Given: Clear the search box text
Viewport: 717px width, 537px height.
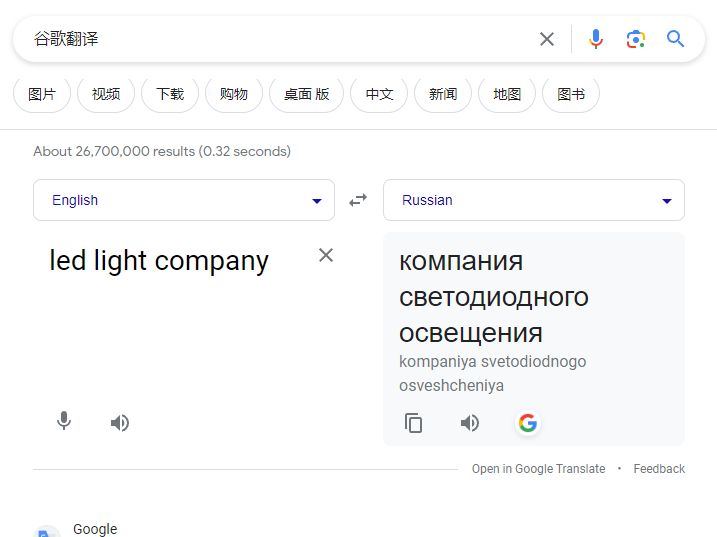Looking at the screenshot, I should [x=547, y=39].
